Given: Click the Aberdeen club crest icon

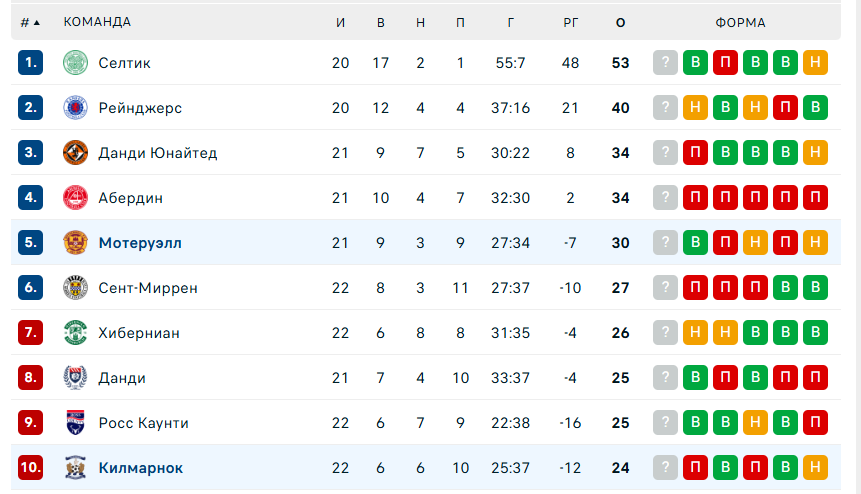Looking at the screenshot, I should point(76,198).
